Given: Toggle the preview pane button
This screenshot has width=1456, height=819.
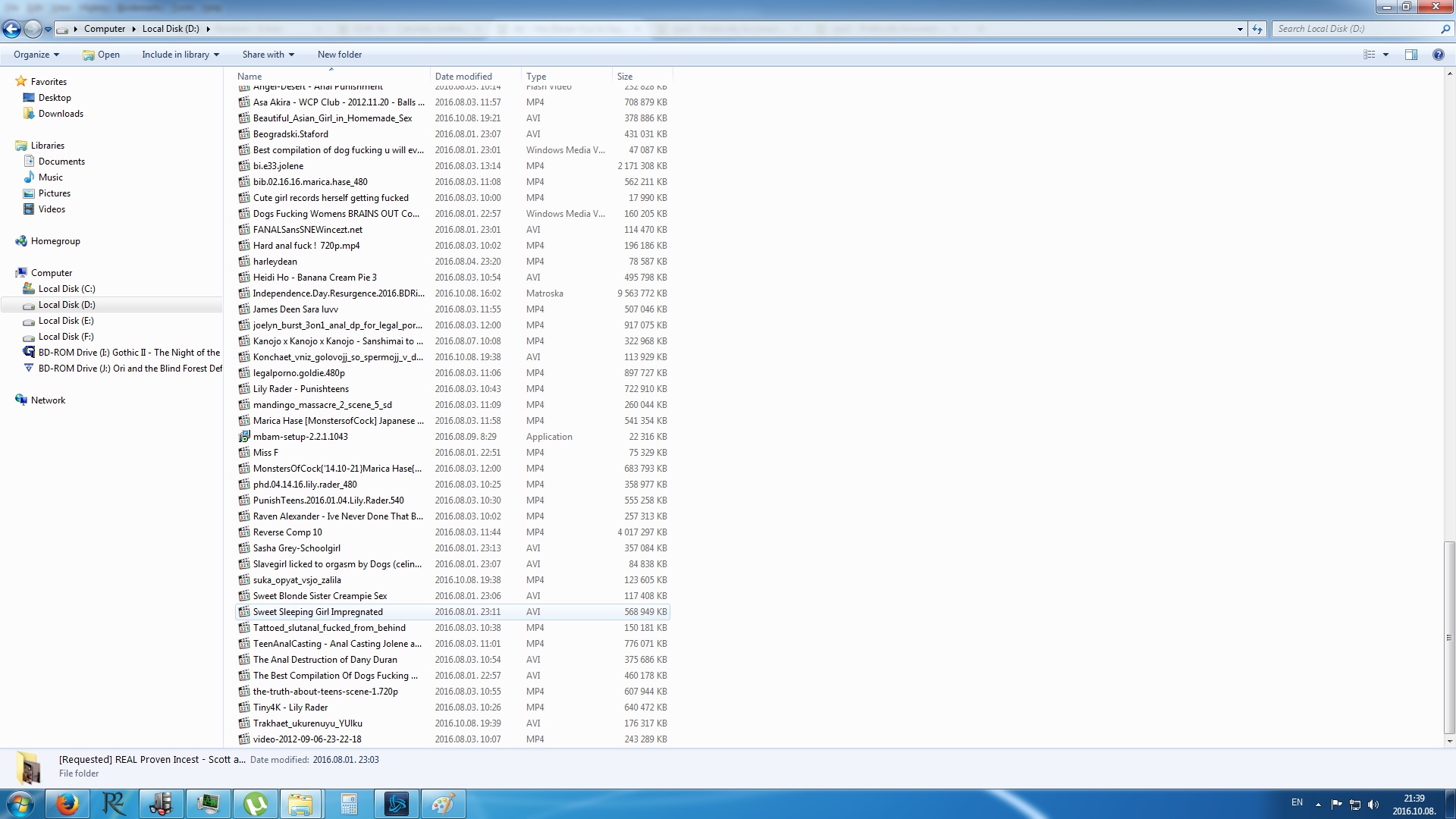Looking at the screenshot, I should (x=1410, y=55).
